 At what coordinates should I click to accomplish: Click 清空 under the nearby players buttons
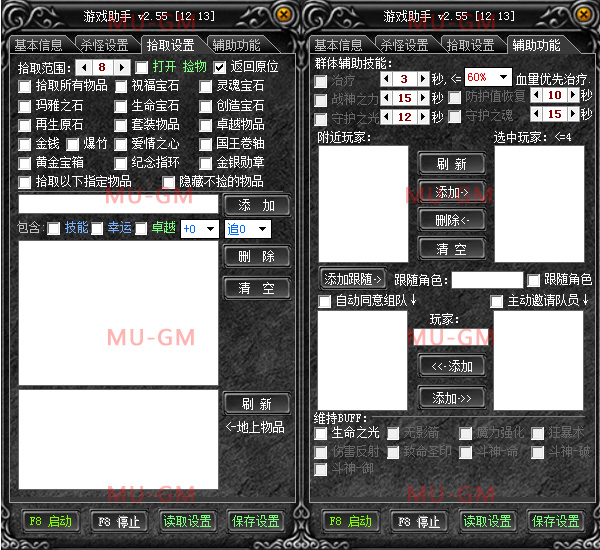pos(452,248)
